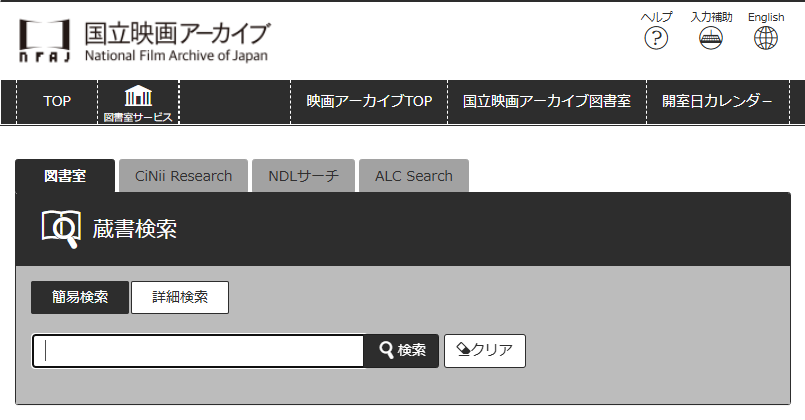The image size is (805, 420).
Task: Switch to 詳細検索 advanced search mode
Action: click(x=180, y=297)
